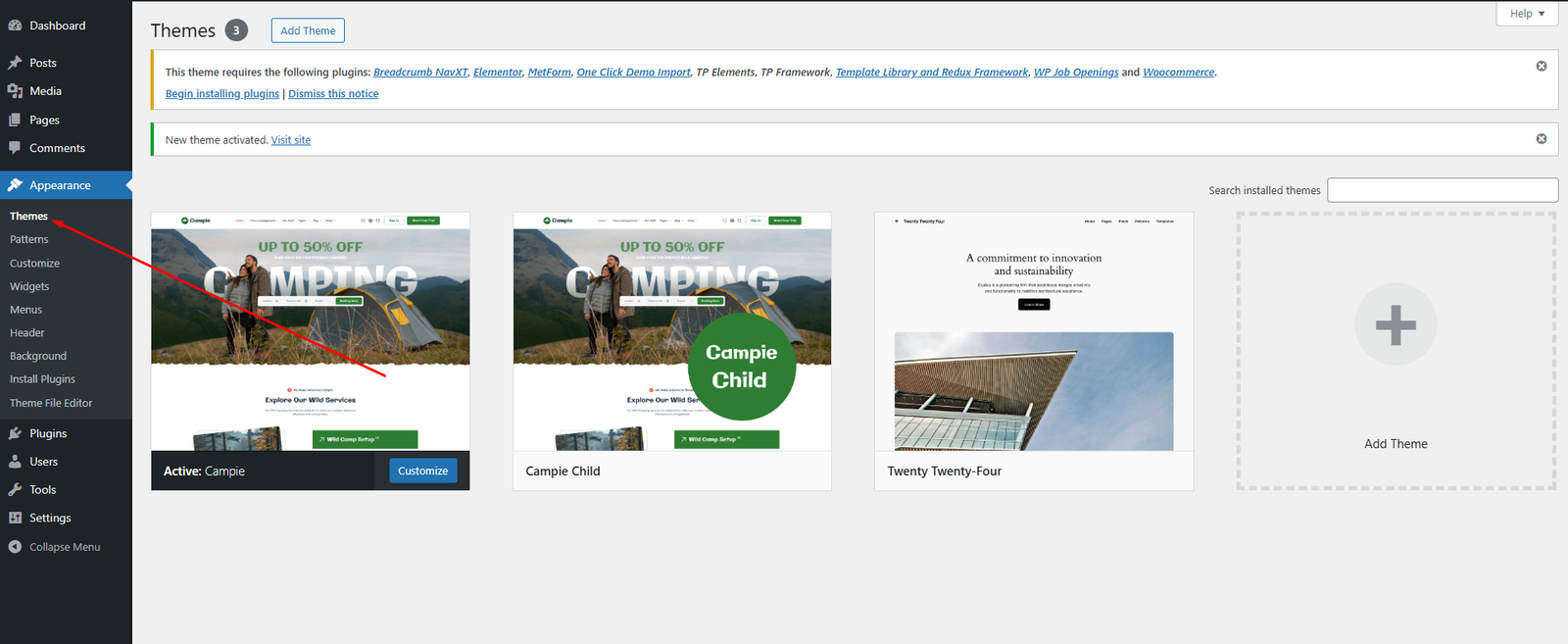Click the Pages icon in sidebar

pyautogui.click(x=15, y=120)
